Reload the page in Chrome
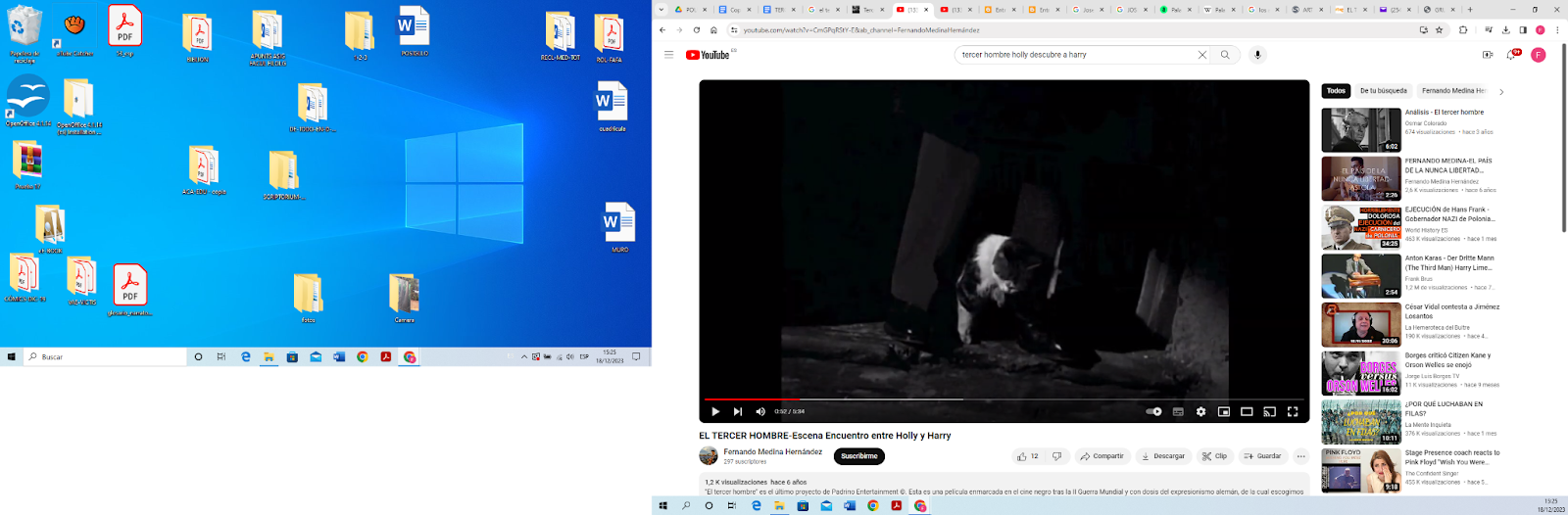The image size is (1568, 515). coord(697,30)
